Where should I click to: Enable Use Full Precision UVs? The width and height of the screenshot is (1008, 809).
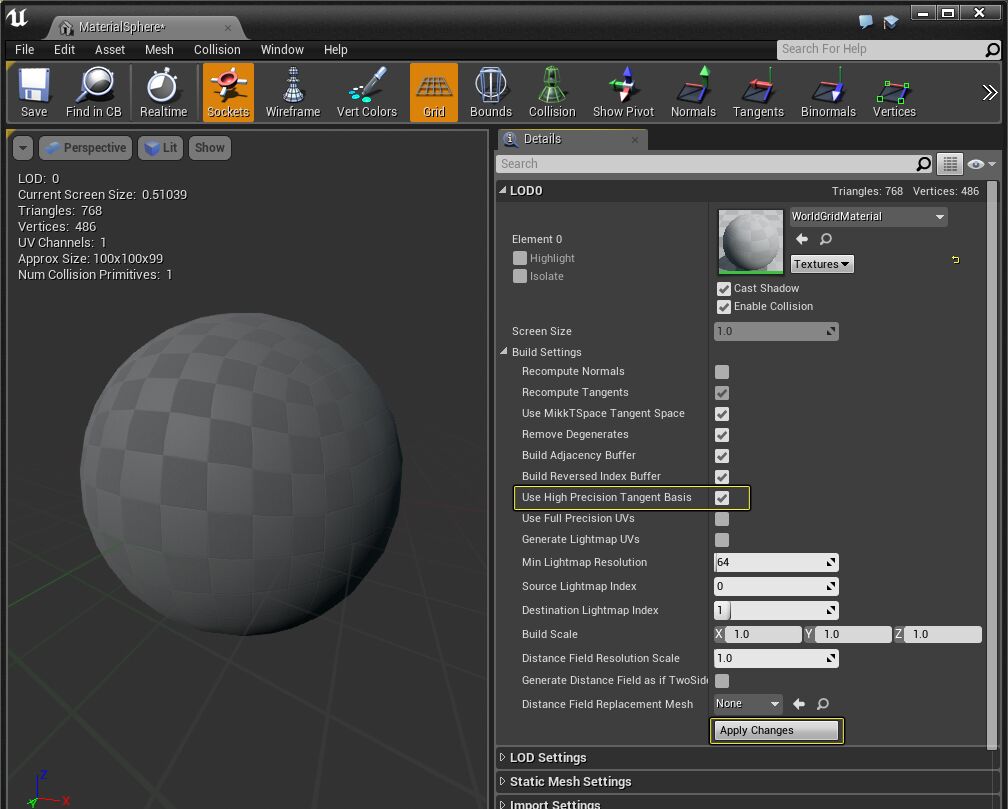pos(724,518)
